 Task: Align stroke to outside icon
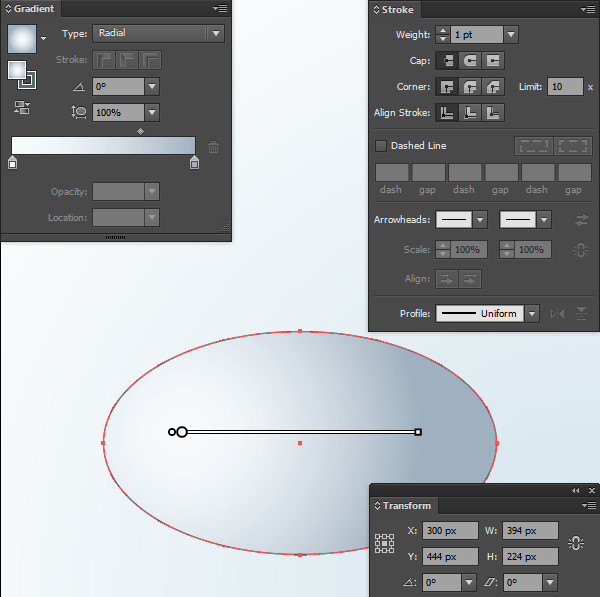tap(493, 113)
